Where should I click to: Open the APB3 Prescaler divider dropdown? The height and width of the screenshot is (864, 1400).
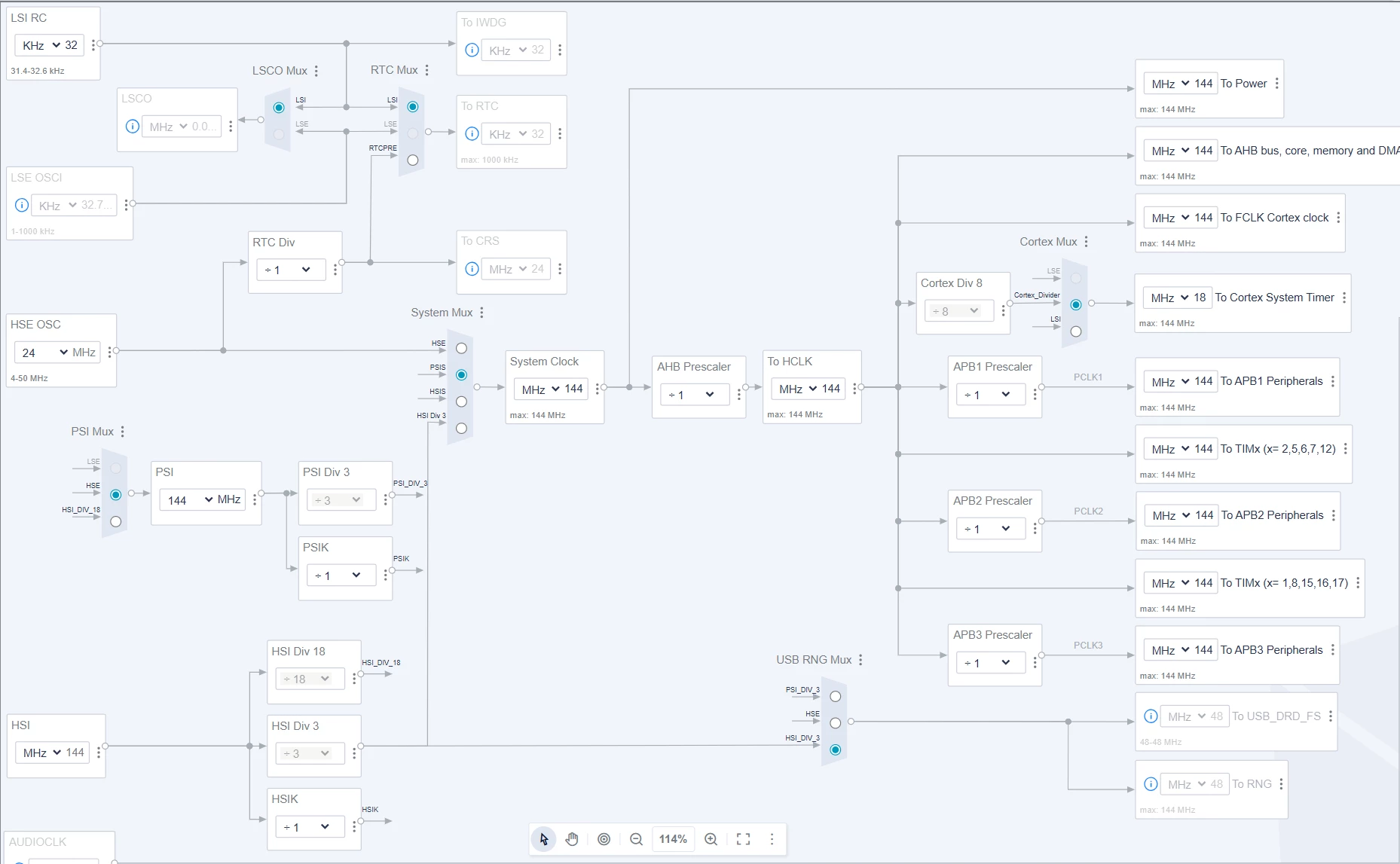coord(990,663)
